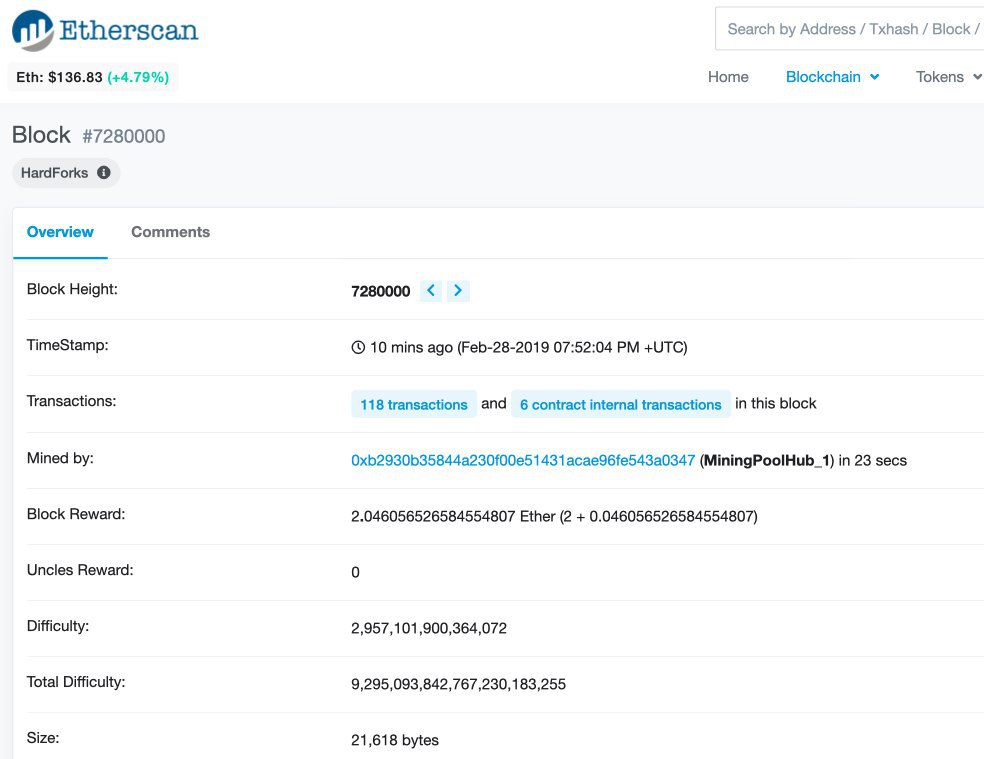Switch to the Comments tab
This screenshot has width=984, height=759.
[x=170, y=232]
